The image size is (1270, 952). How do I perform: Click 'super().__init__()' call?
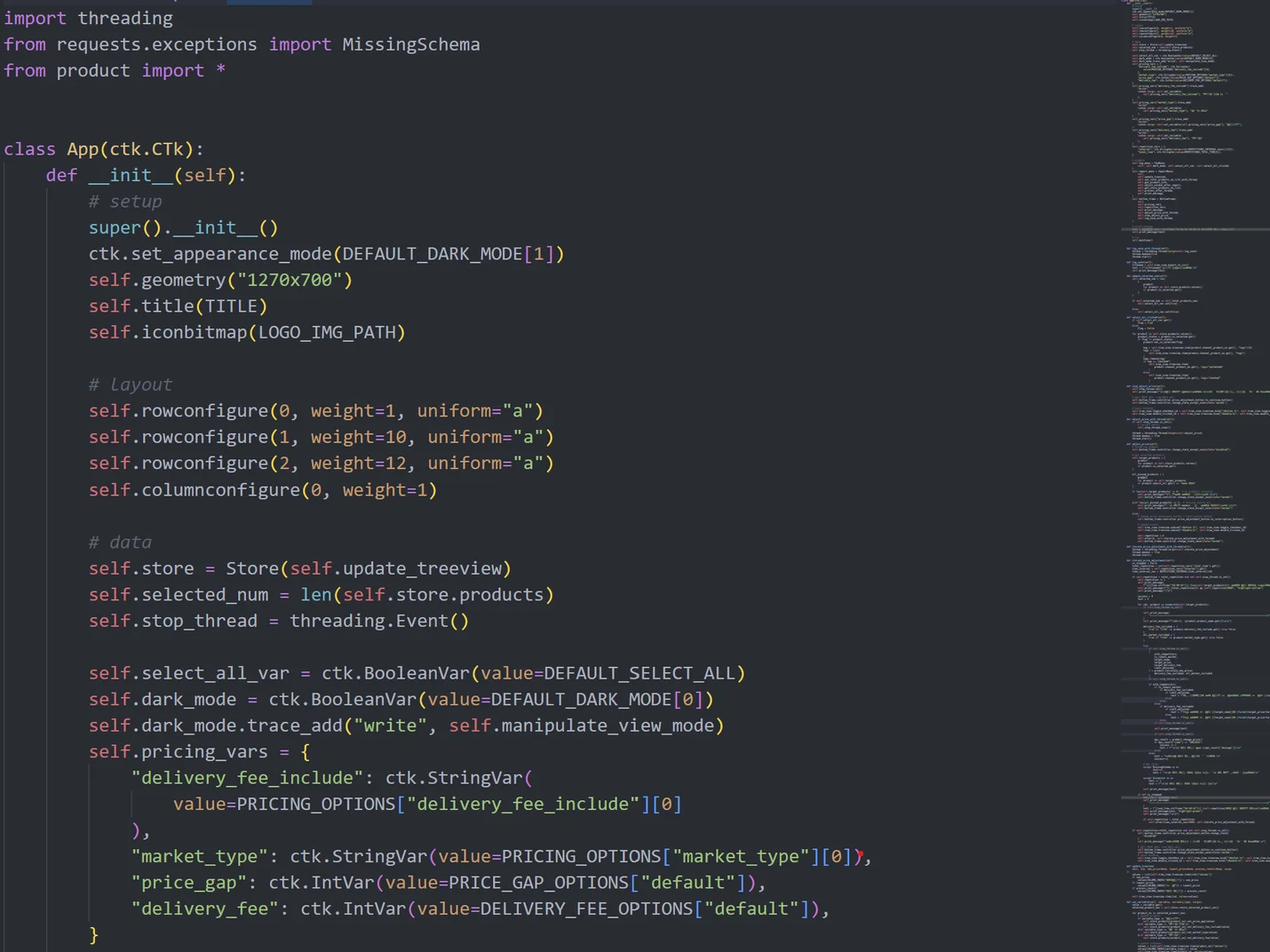pyautogui.click(x=184, y=227)
